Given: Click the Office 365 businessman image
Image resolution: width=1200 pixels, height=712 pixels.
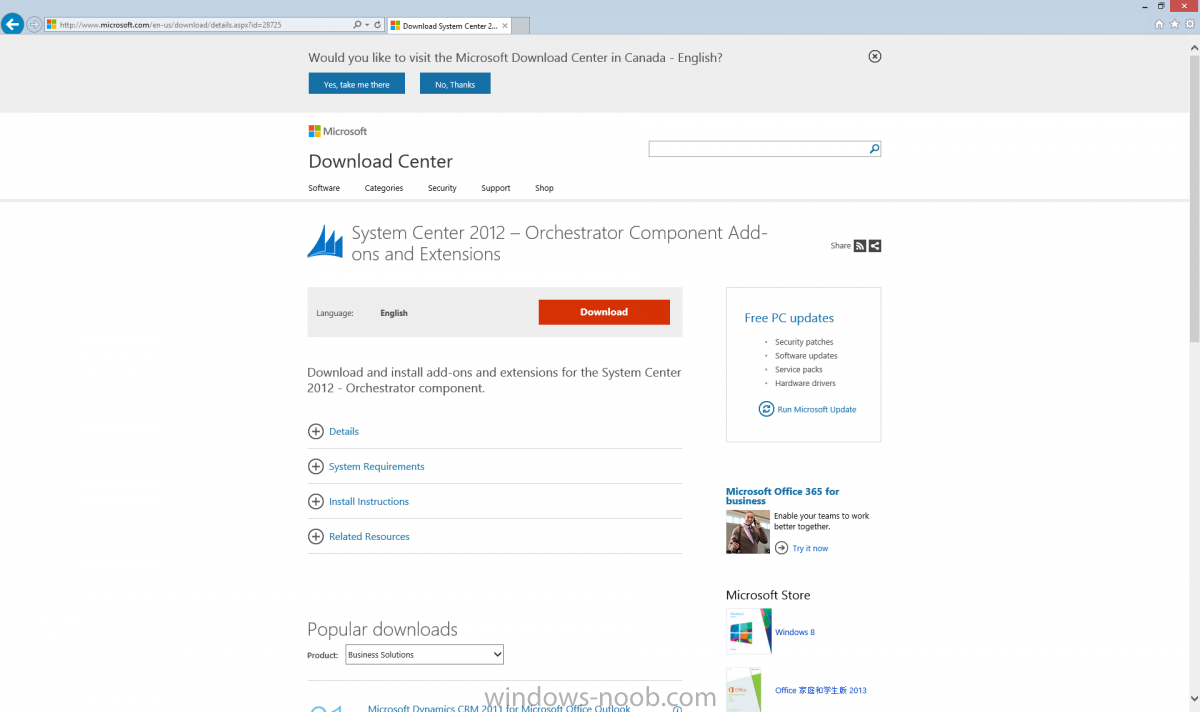Looking at the screenshot, I should click(x=748, y=532).
